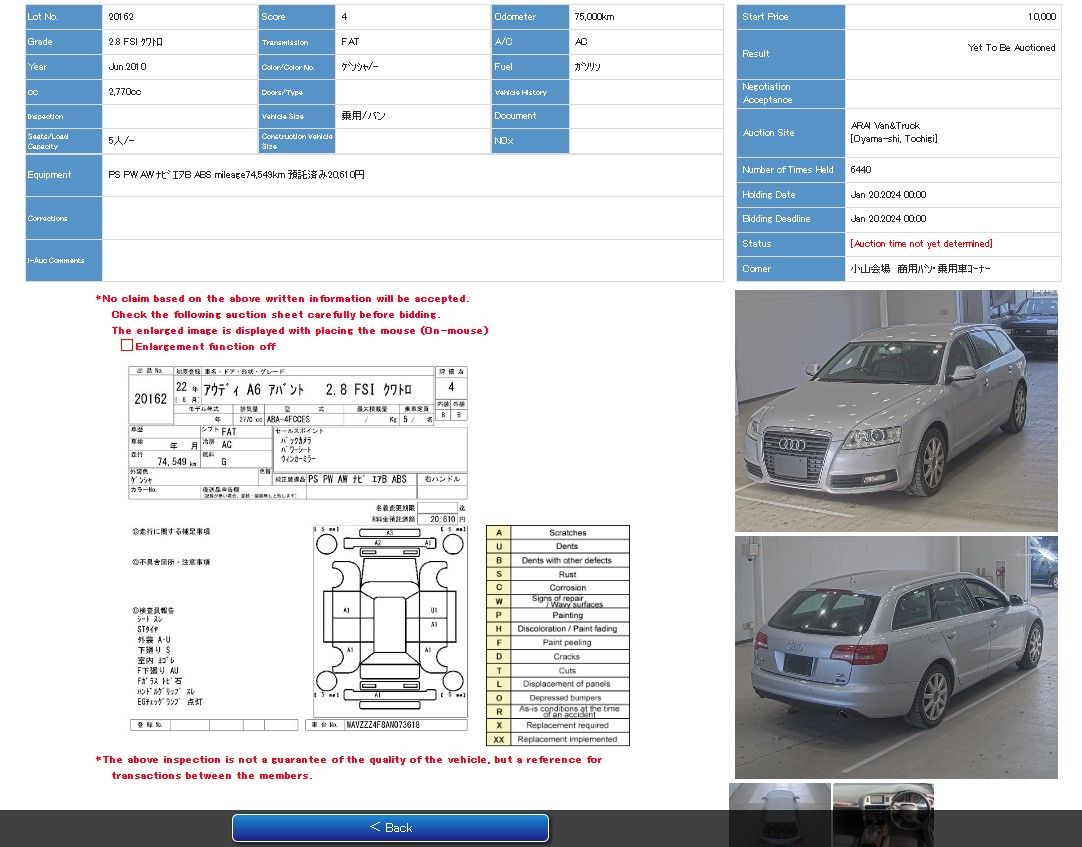The width and height of the screenshot is (1082, 847).
Task: Select the A/C value AC
Action: (581, 41)
